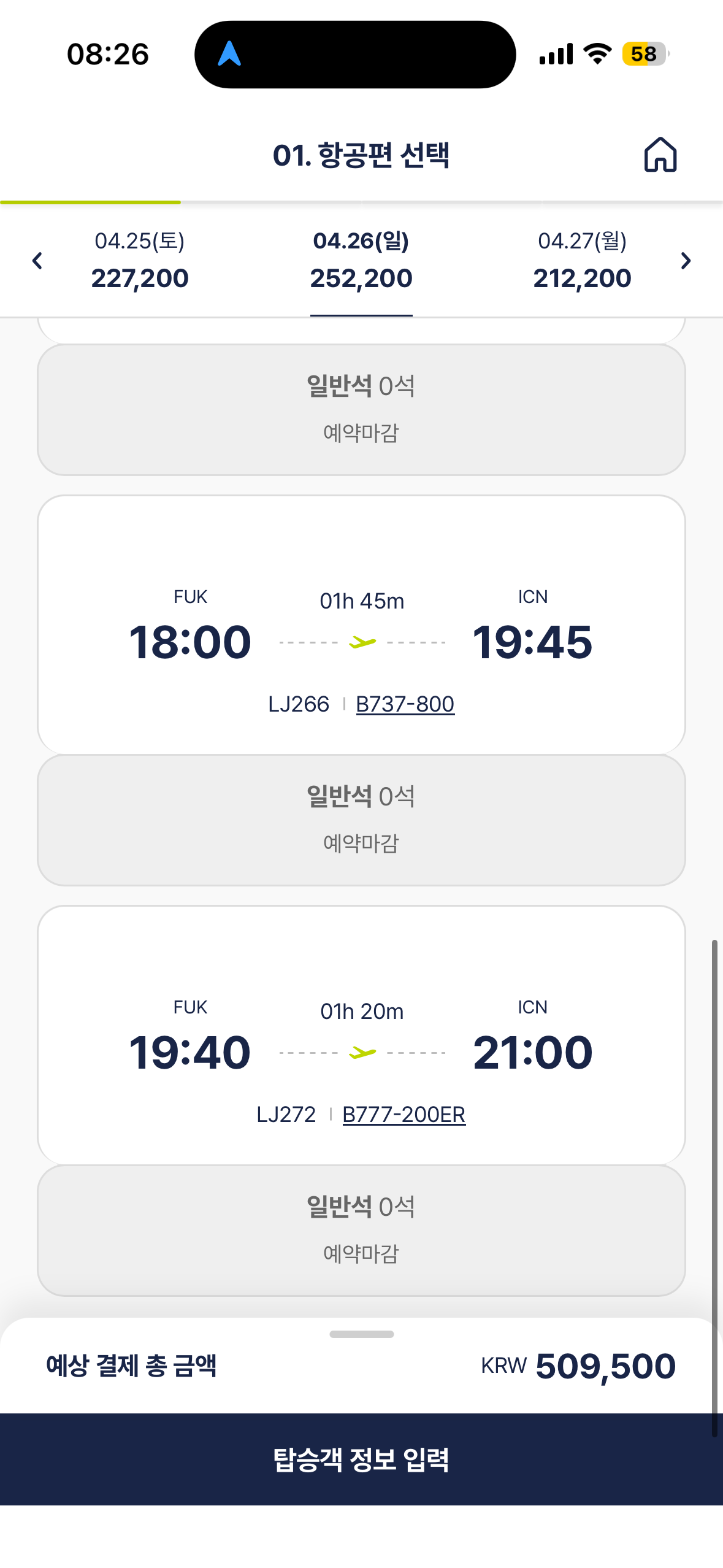Screen dimensions: 723x1568
Task: Tap the Wi-Fi status icon
Action: pyautogui.click(x=597, y=54)
